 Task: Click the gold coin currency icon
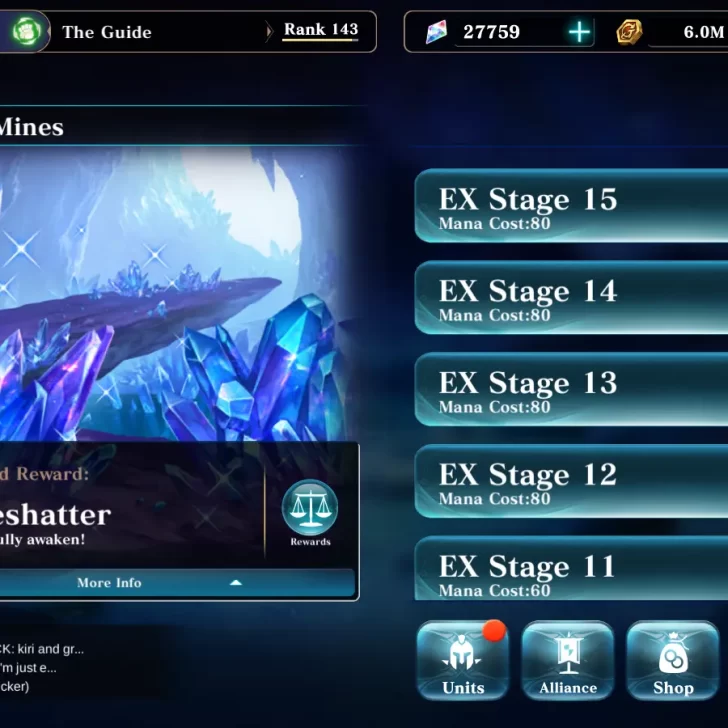click(629, 32)
